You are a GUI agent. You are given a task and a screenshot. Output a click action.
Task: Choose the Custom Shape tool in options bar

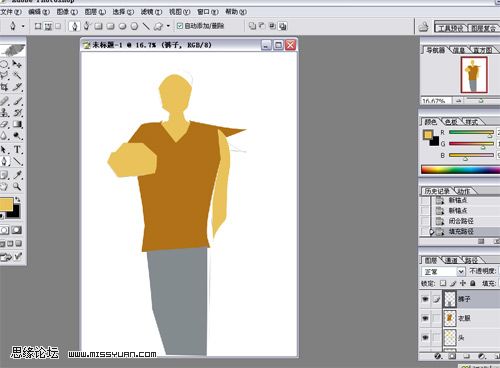tap(158, 26)
